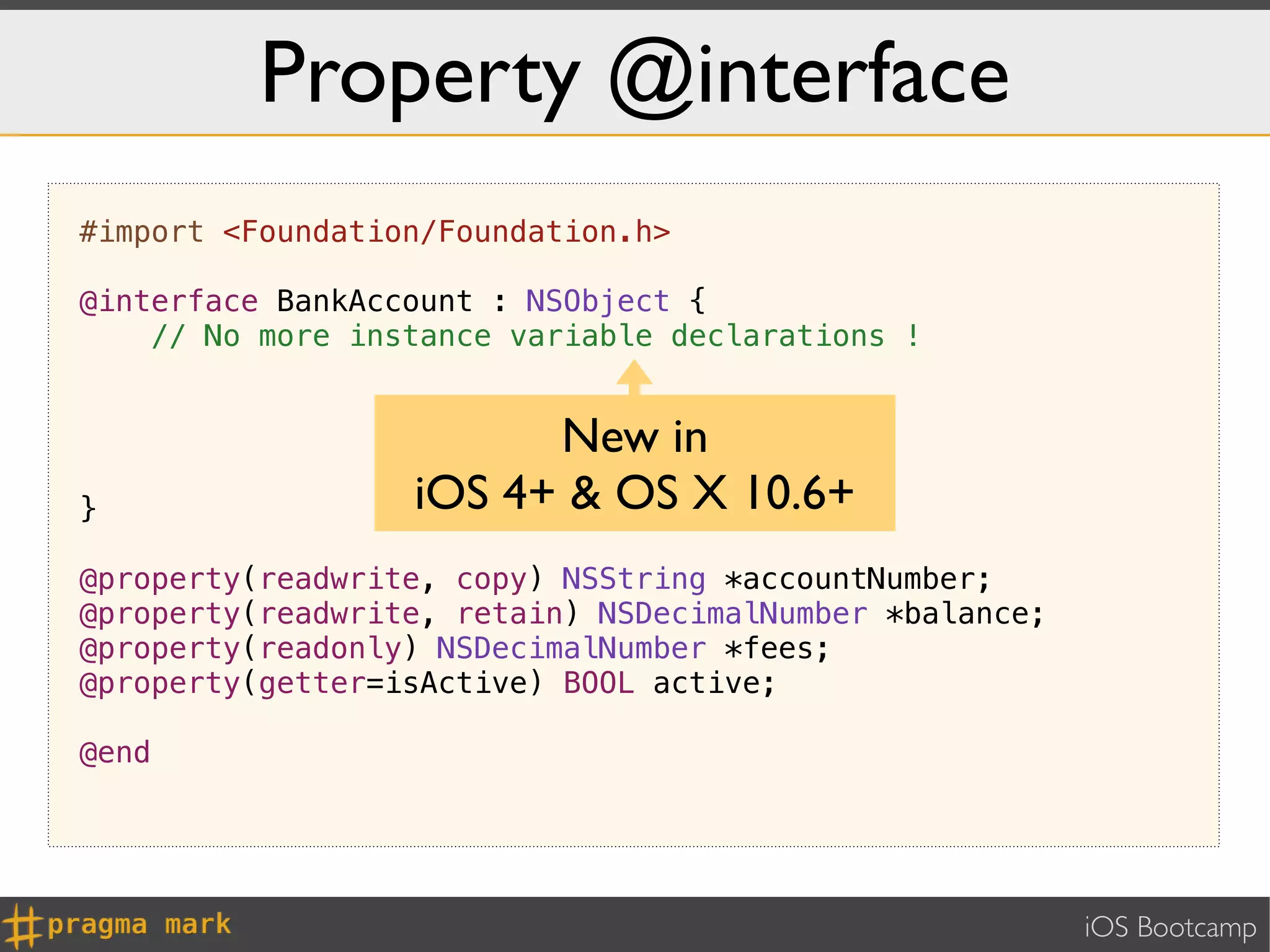Click the "@property(readonly)" fees line
This screenshot has height=952, width=1270.
(455, 649)
